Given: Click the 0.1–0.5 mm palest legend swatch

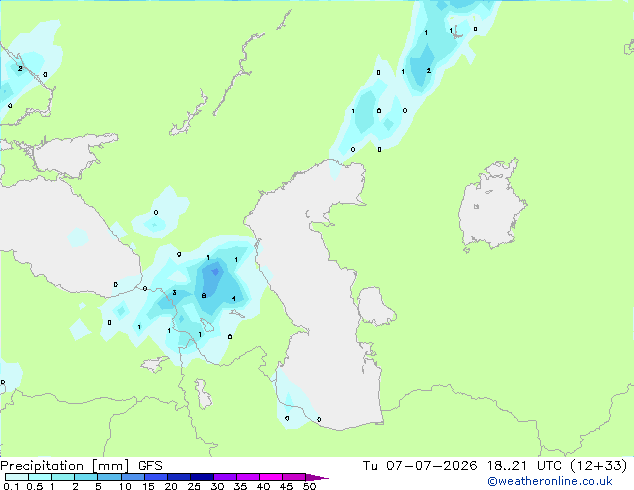Looking at the screenshot, I should tap(17, 477).
